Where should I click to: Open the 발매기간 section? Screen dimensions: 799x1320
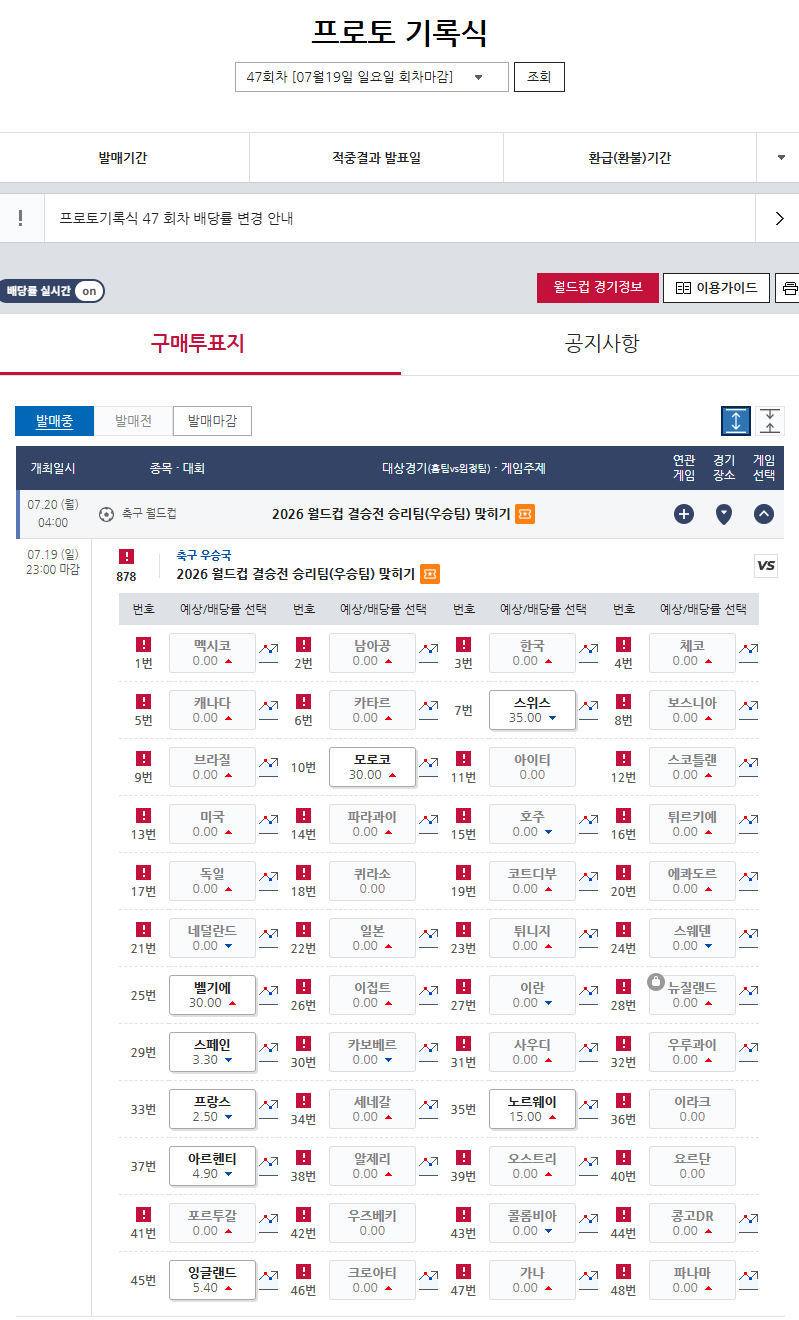point(123,158)
